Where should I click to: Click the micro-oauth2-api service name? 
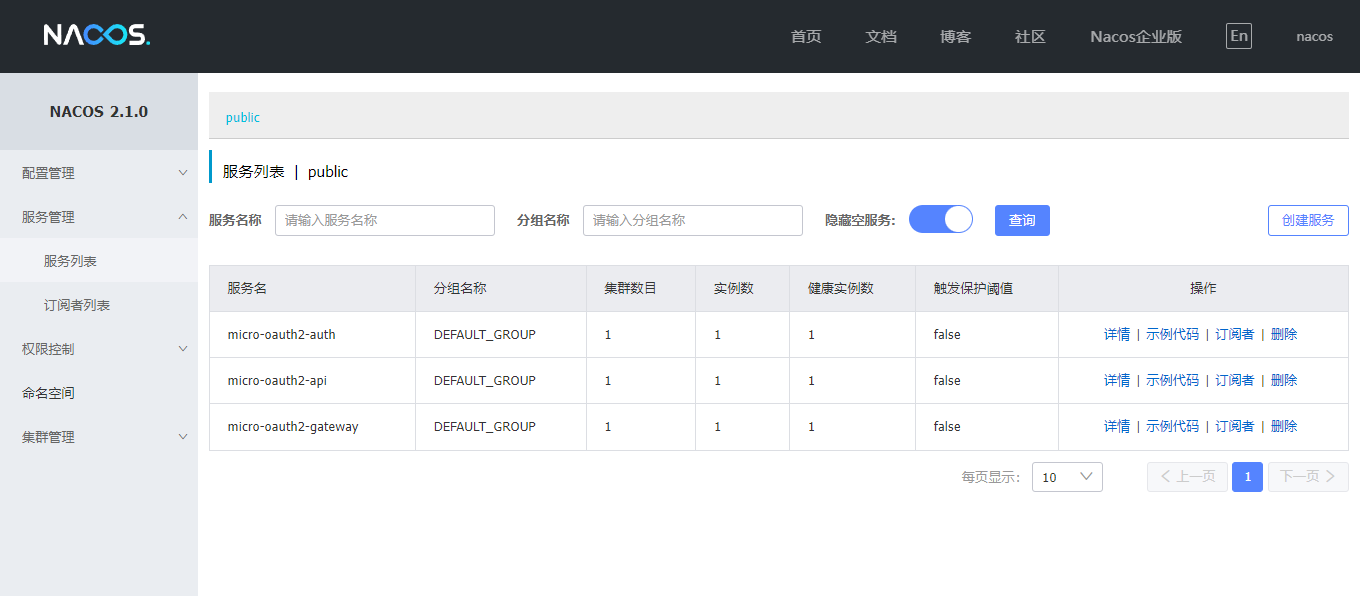point(277,380)
